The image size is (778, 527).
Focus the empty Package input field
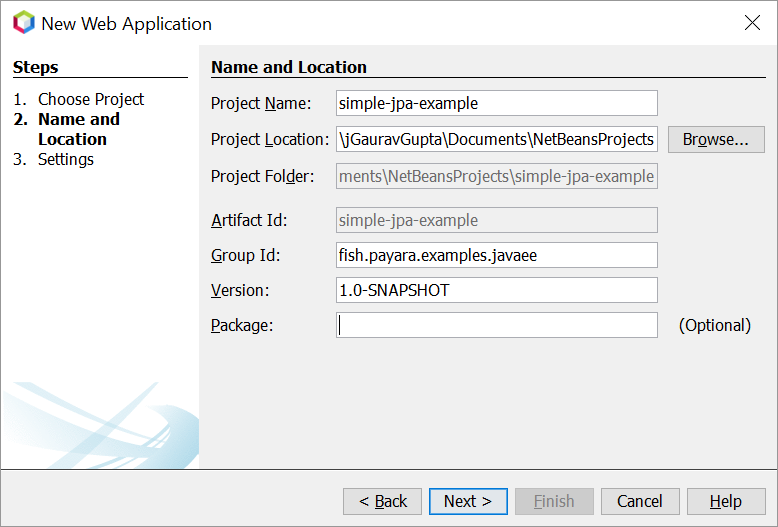click(x=496, y=325)
